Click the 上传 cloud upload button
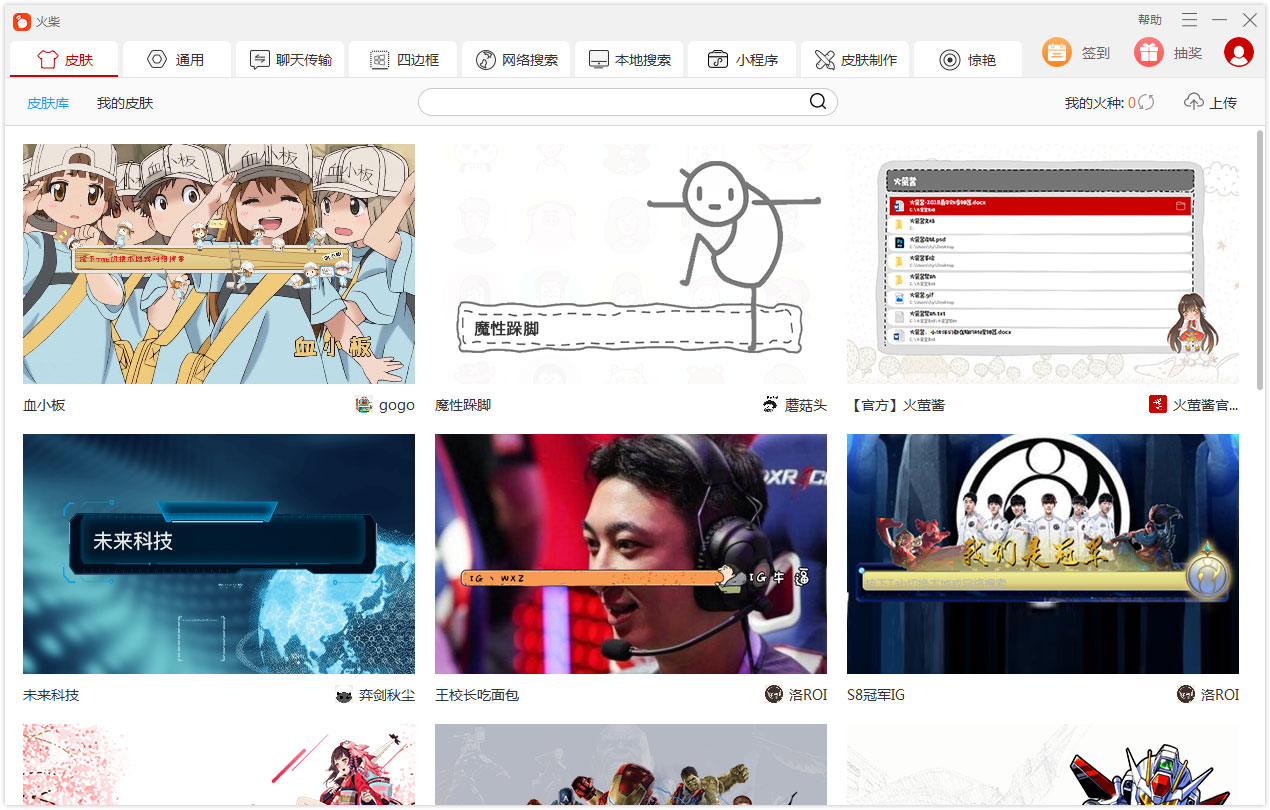Image resolution: width=1270 pixels, height=810 pixels. tap(1210, 102)
